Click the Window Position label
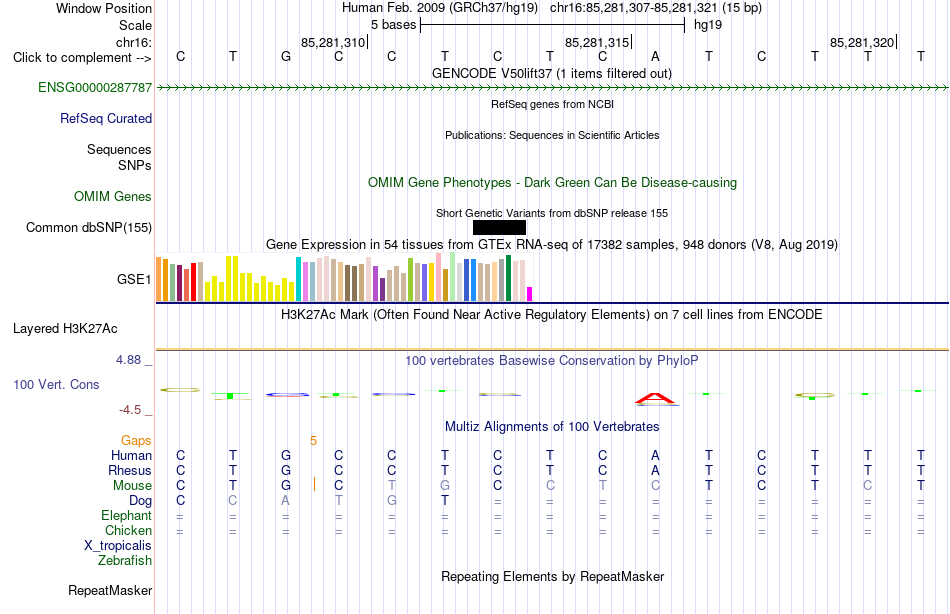 pyautogui.click(x=104, y=8)
